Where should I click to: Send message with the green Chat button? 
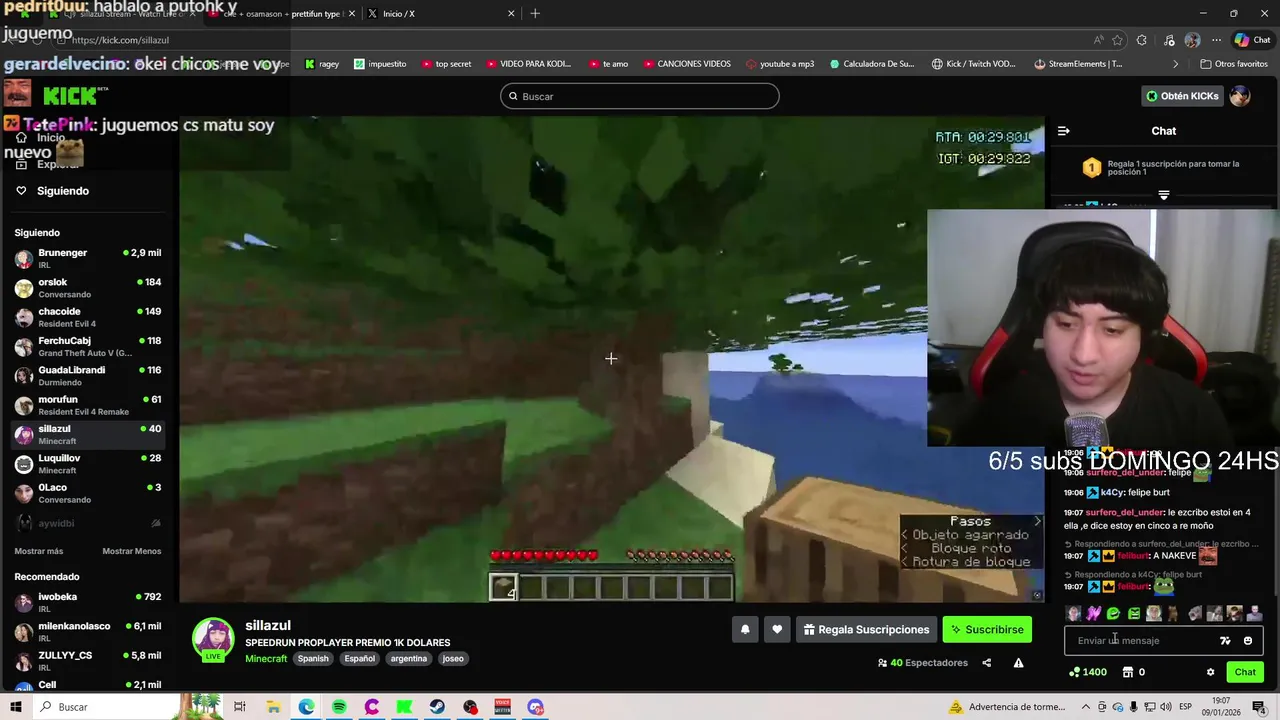pyautogui.click(x=1245, y=672)
